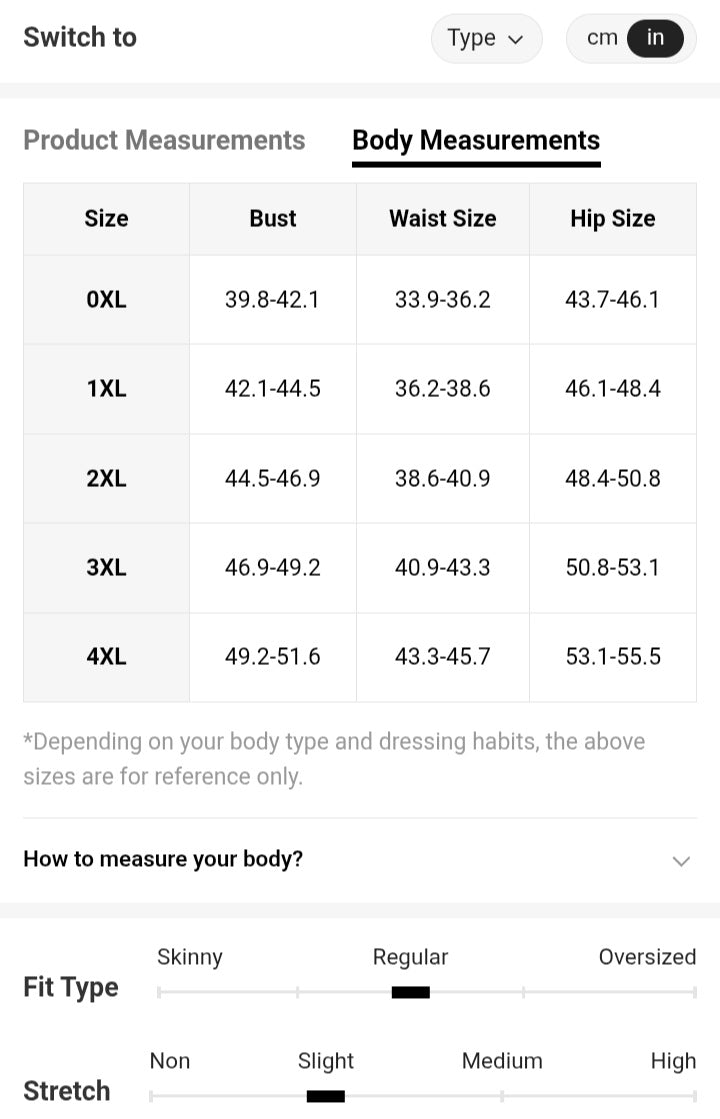Click the Size column header
The height and width of the screenshot is (1119, 720).
[x=106, y=218]
